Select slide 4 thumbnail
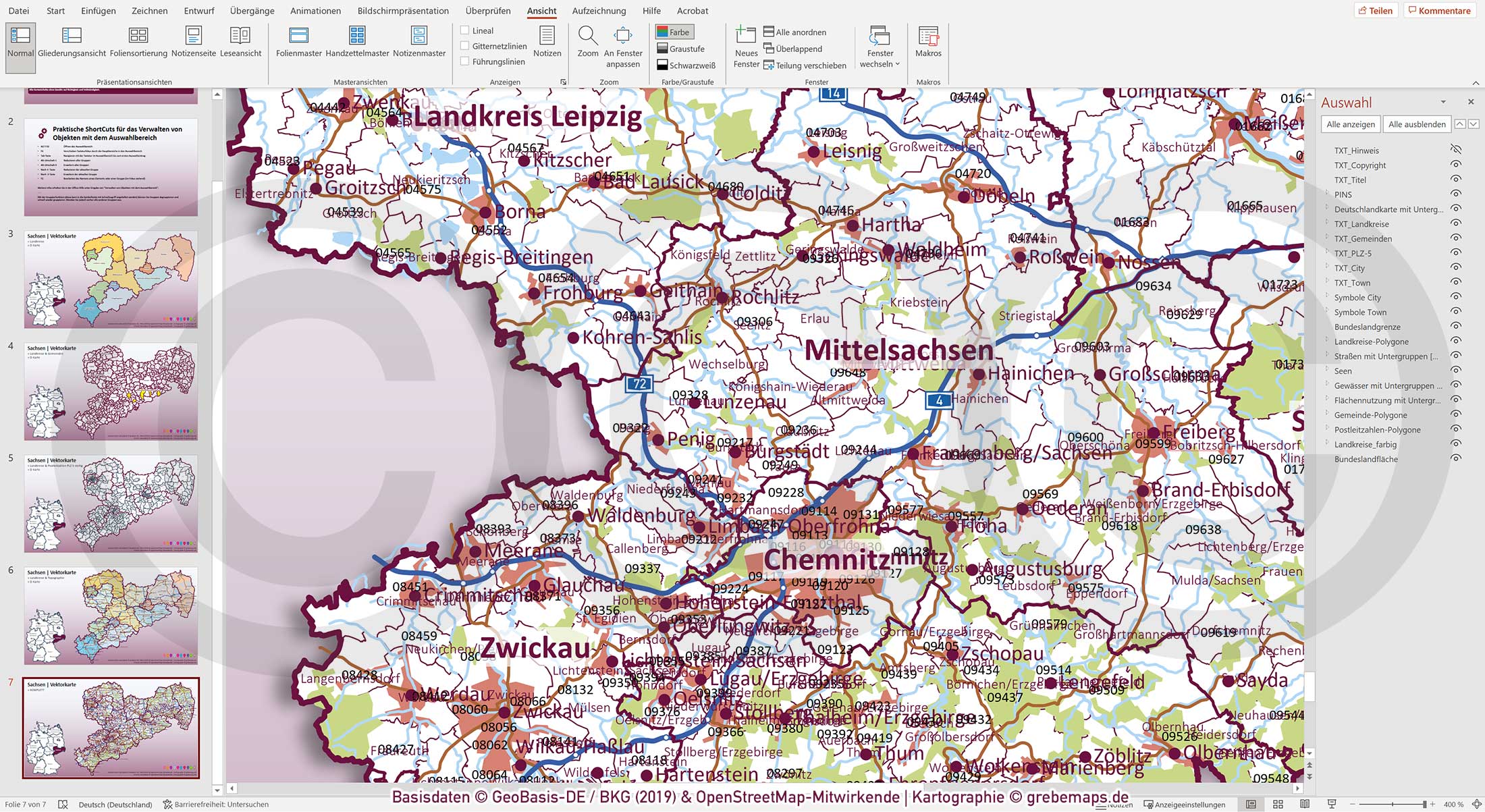The width and height of the screenshot is (1485, 812). 110,389
